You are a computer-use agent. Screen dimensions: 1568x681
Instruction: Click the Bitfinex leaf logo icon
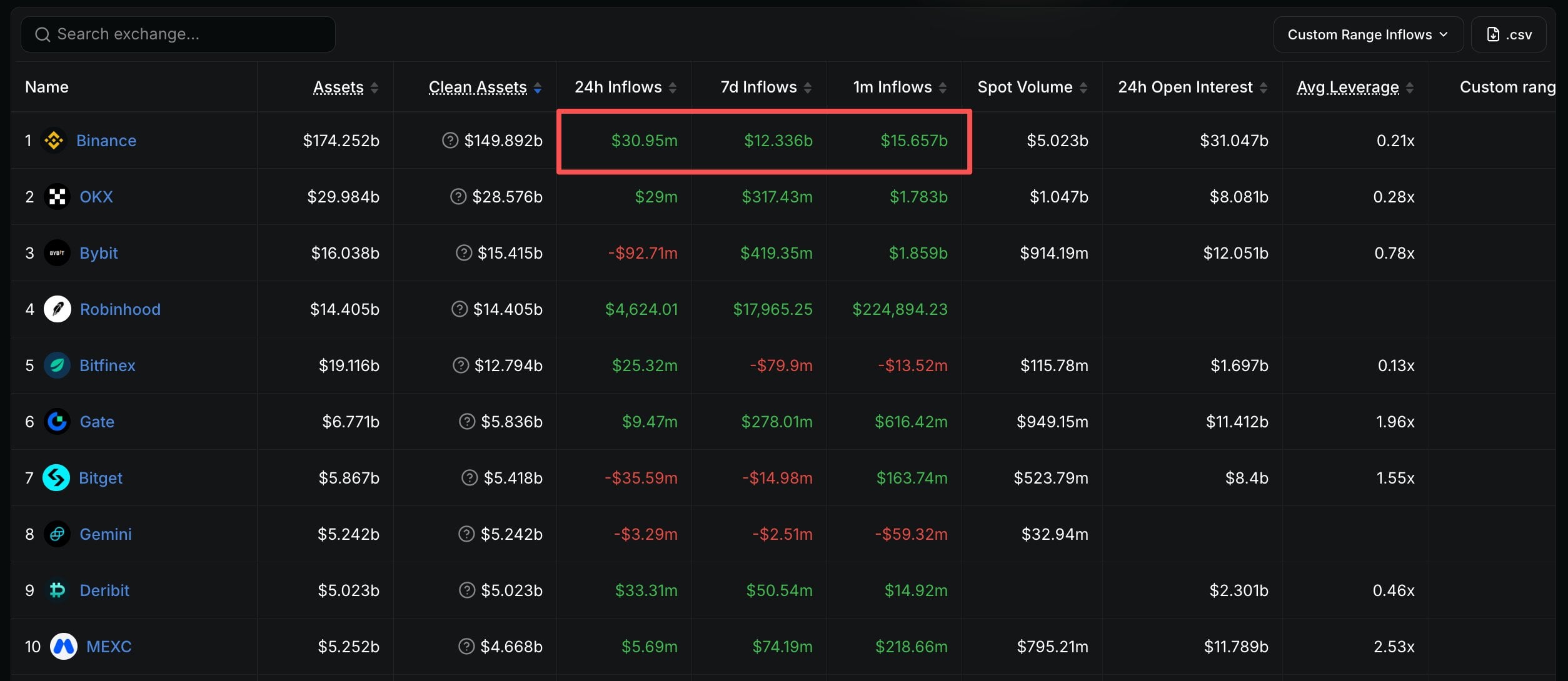57,365
